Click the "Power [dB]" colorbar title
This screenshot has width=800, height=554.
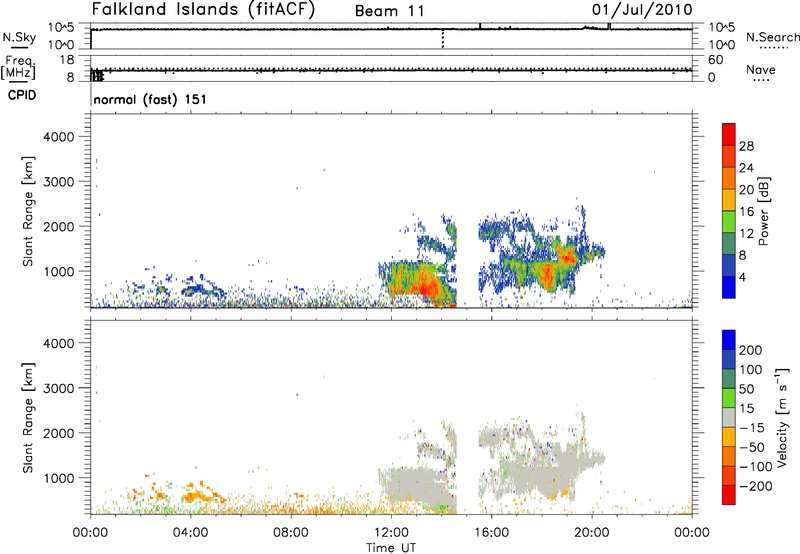(764, 211)
